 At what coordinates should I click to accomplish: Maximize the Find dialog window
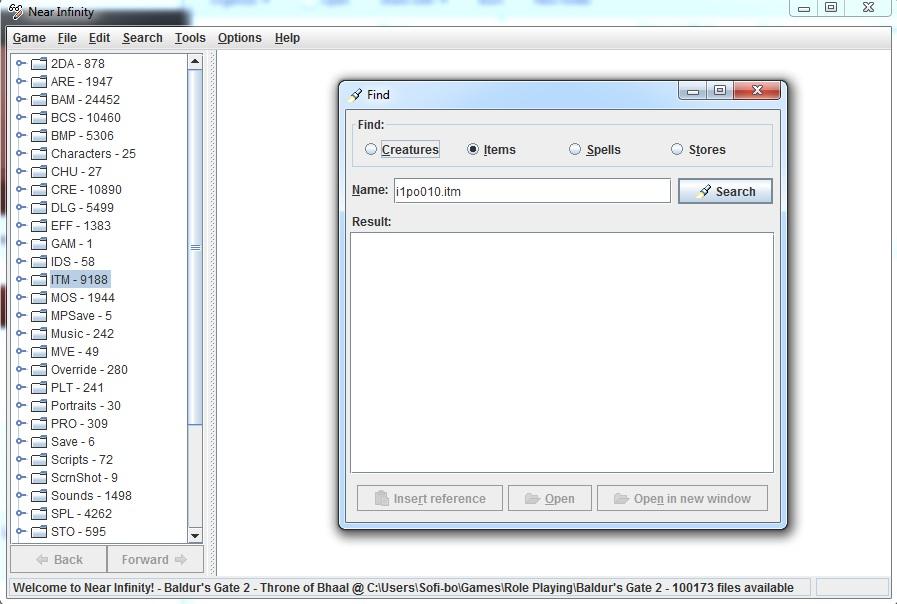[720, 90]
